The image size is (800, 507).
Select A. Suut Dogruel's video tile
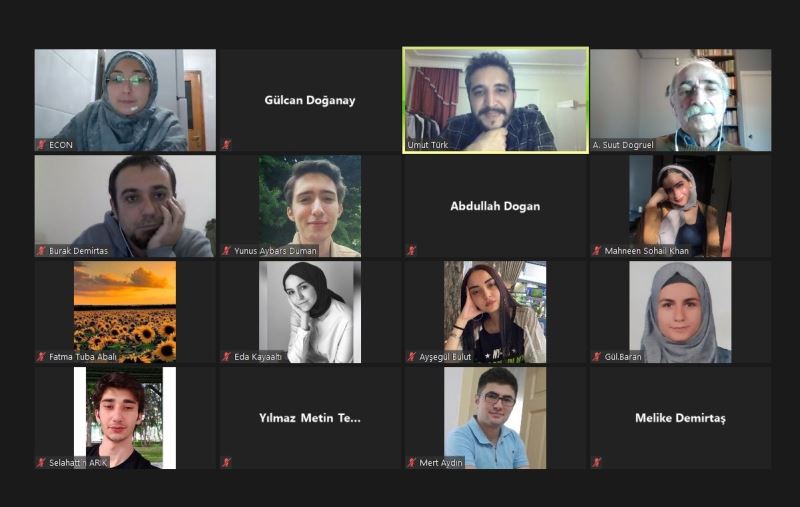click(681, 100)
